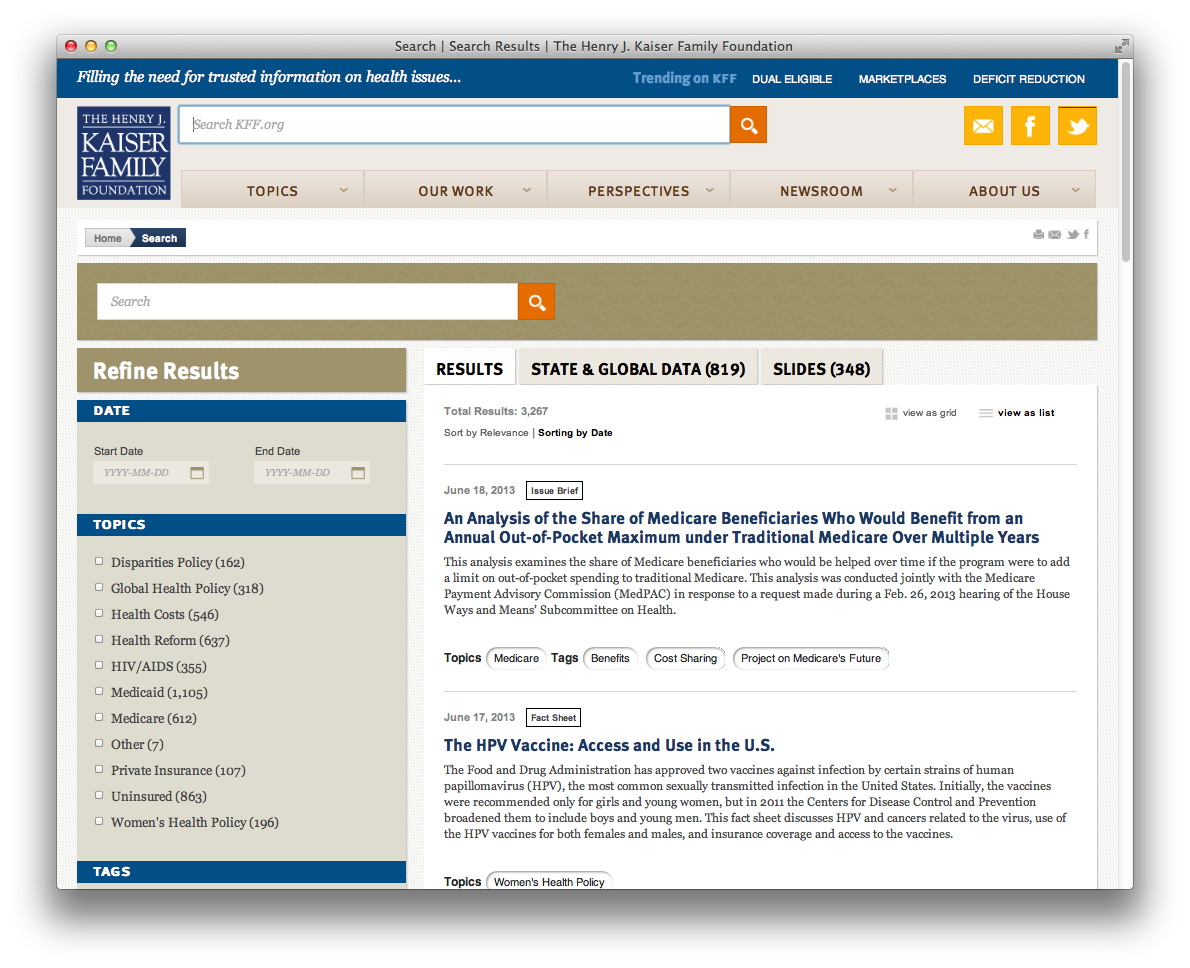Click the Cost Sharing tag

tap(685, 658)
